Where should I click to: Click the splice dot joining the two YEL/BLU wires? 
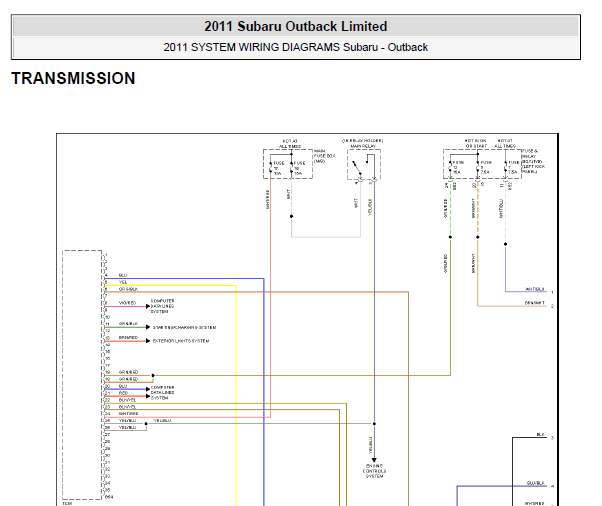pyautogui.click(x=146, y=424)
